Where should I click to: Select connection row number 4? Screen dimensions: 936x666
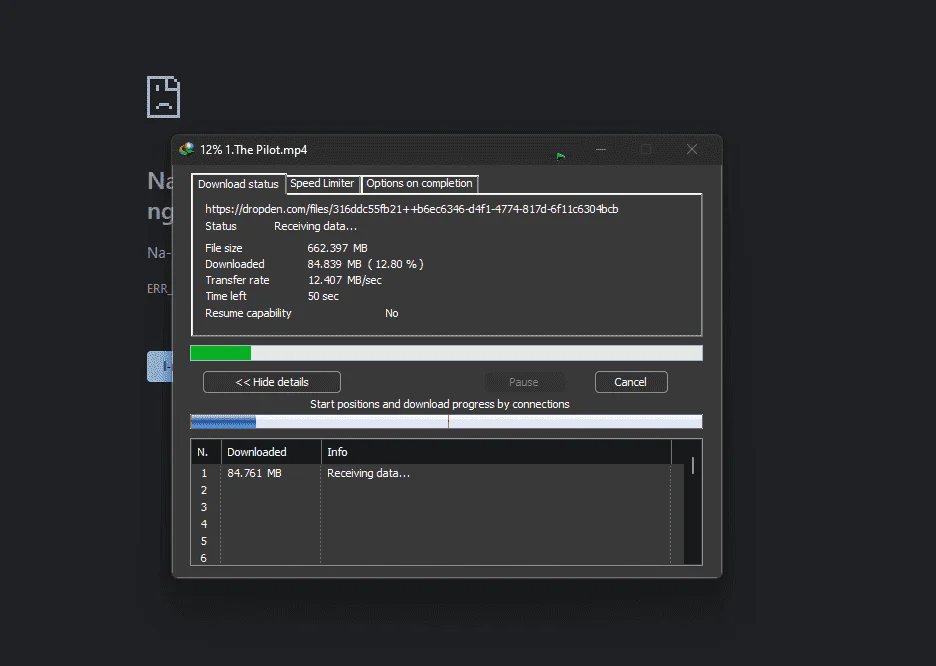coord(438,524)
